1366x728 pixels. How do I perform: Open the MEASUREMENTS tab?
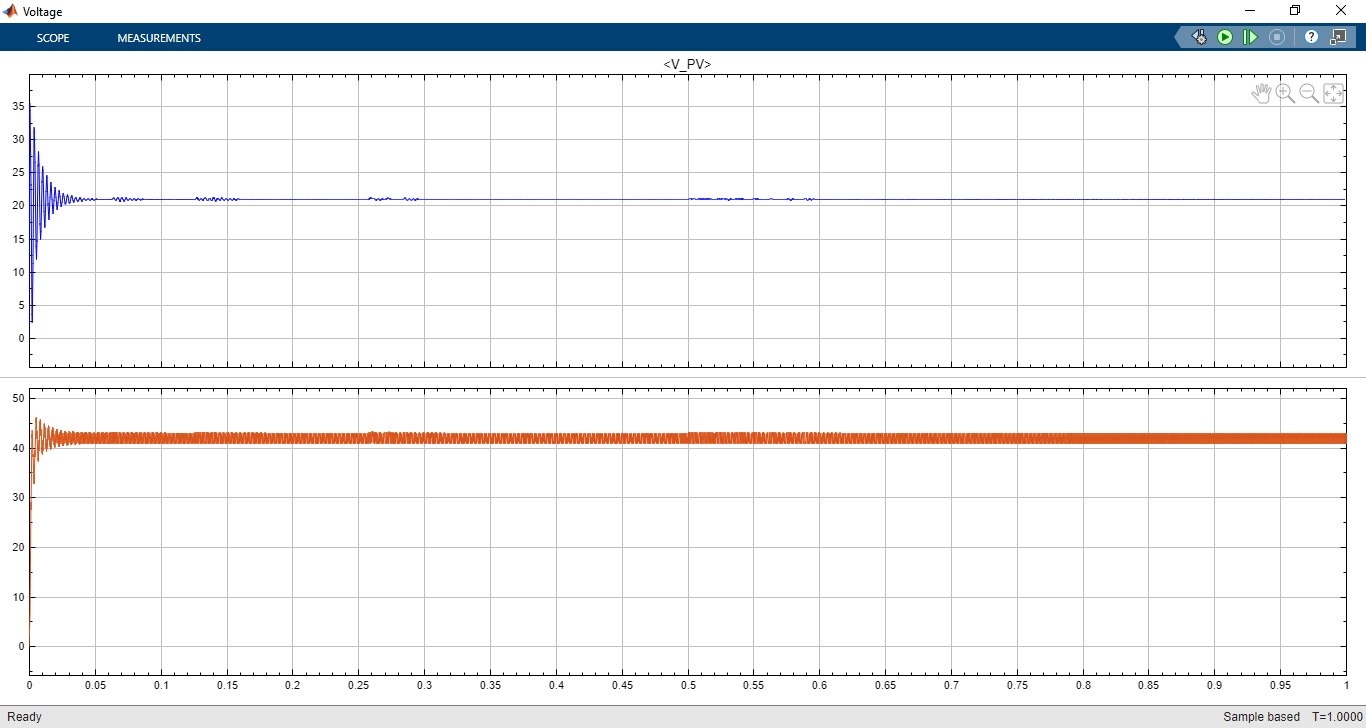[x=159, y=38]
